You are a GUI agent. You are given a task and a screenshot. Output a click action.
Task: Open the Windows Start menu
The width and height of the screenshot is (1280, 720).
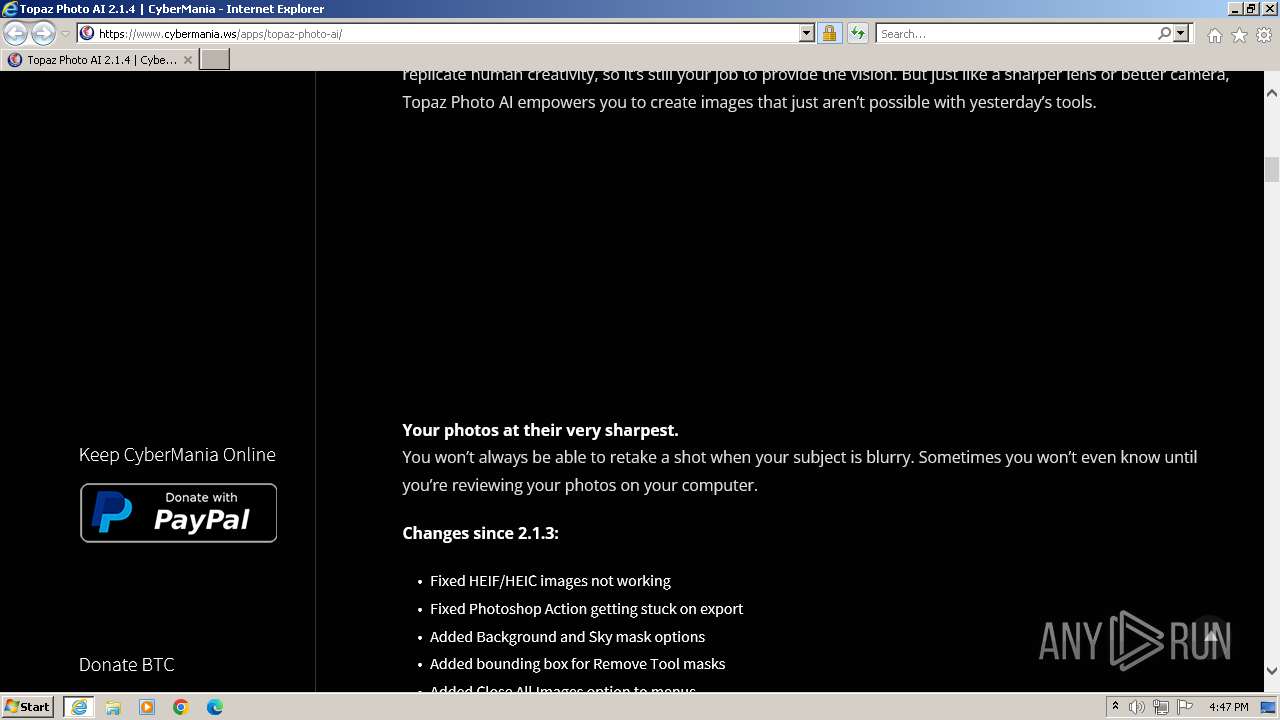(x=28, y=706)
